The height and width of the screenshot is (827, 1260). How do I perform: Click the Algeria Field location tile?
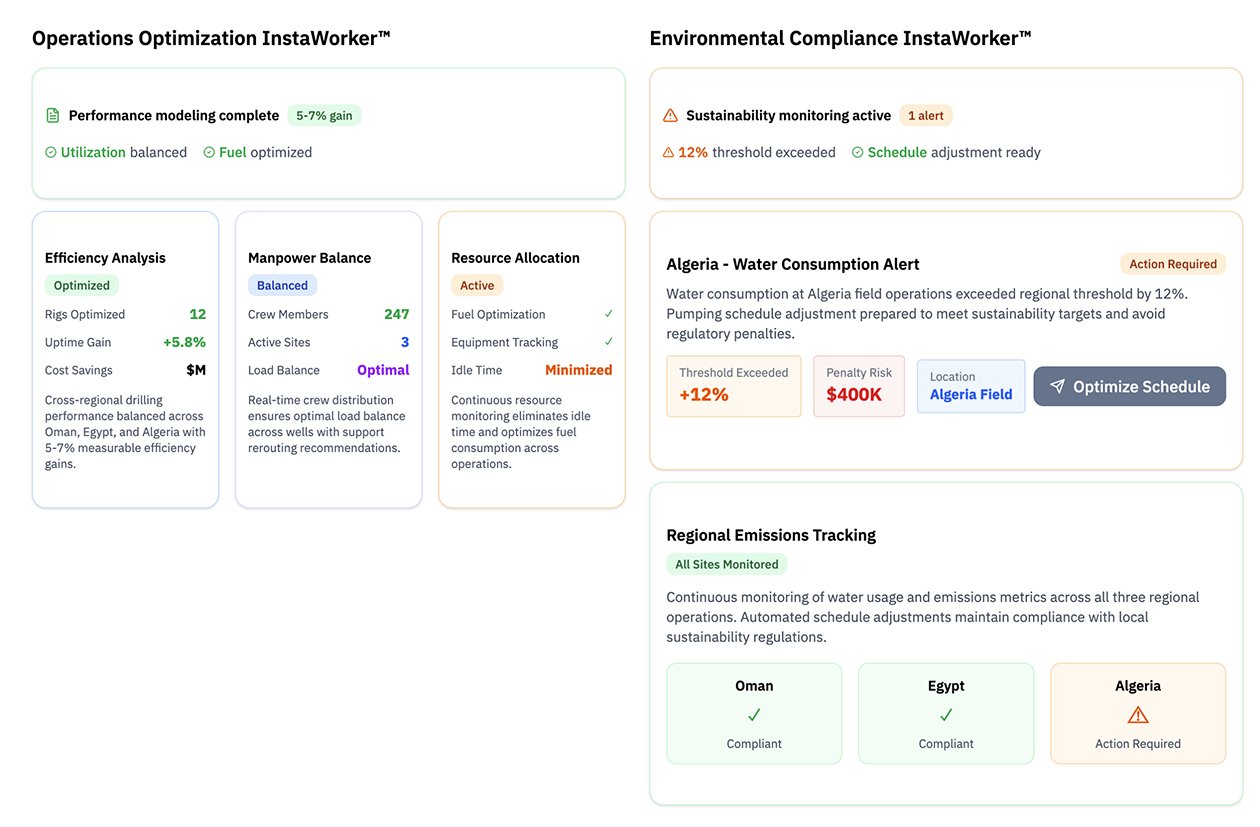pos(971,386)
